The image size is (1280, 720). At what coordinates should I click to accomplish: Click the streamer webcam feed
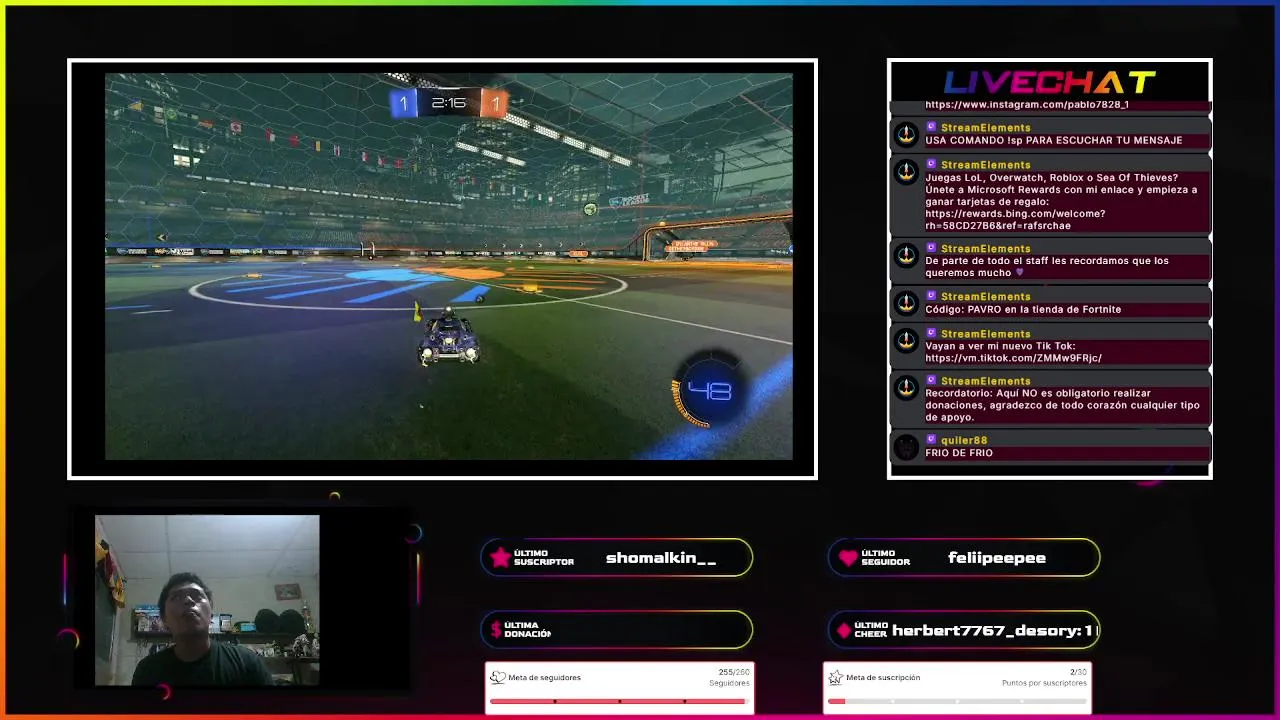click(207, 600)
